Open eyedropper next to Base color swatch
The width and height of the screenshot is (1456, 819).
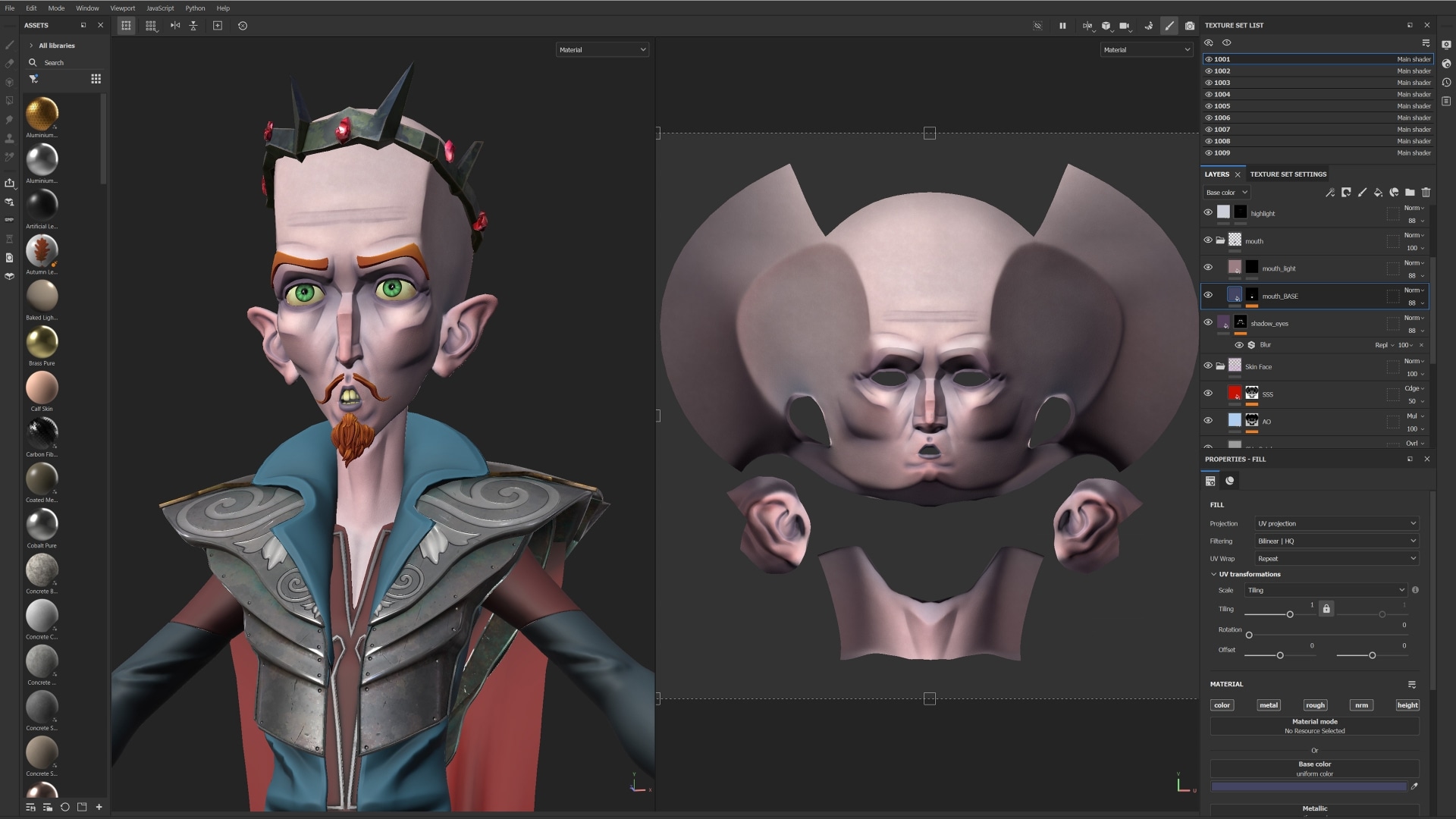click(1414, 786)
